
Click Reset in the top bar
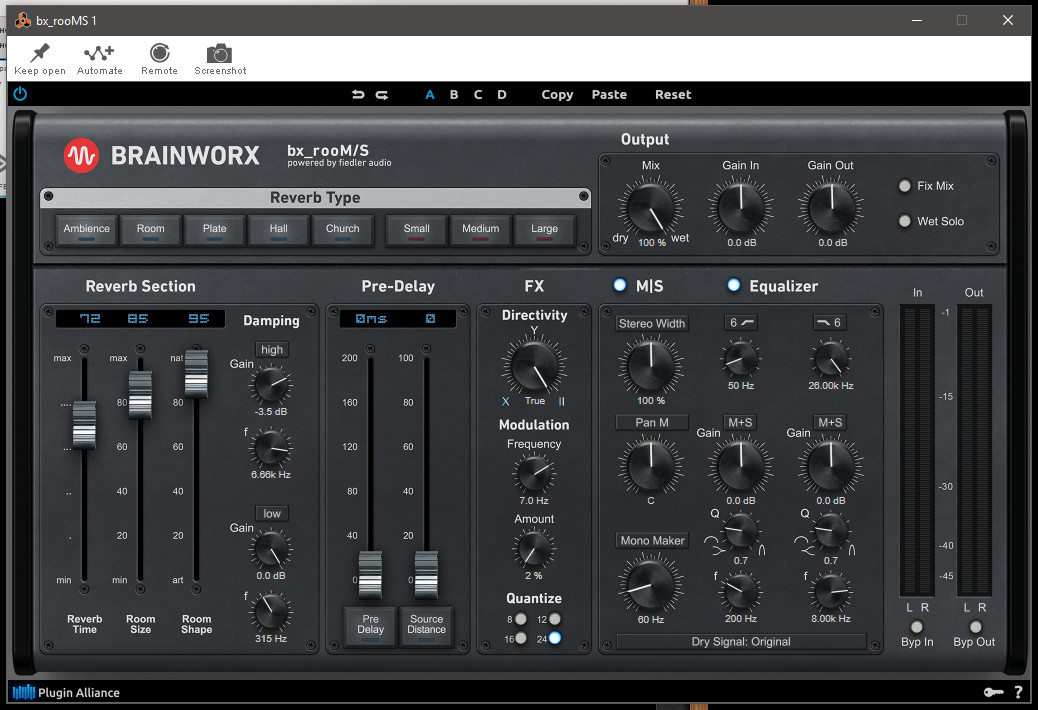click(x=673, y=95)
